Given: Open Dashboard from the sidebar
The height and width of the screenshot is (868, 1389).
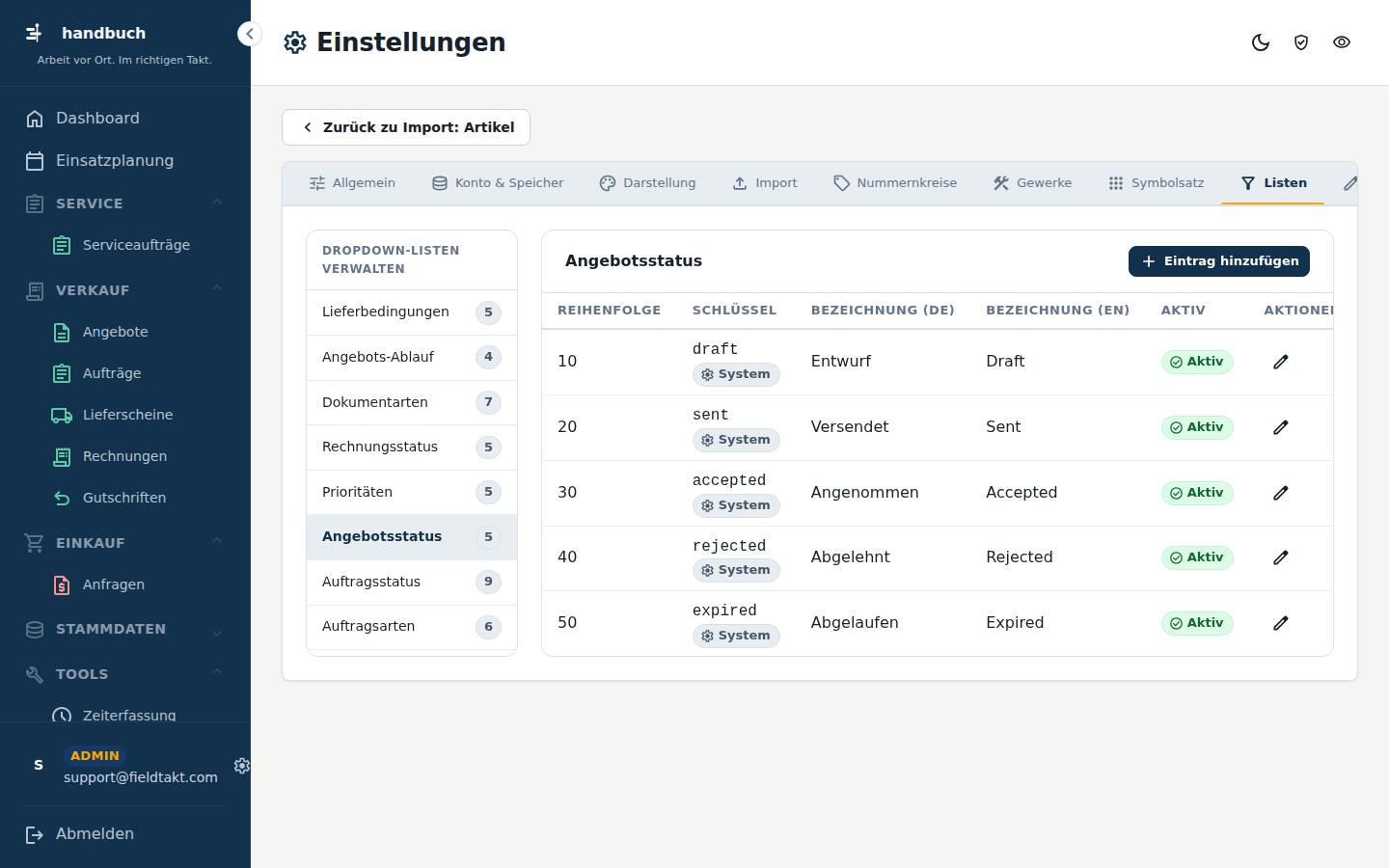Looking at the screenshot, I should [x=125, y=119].
